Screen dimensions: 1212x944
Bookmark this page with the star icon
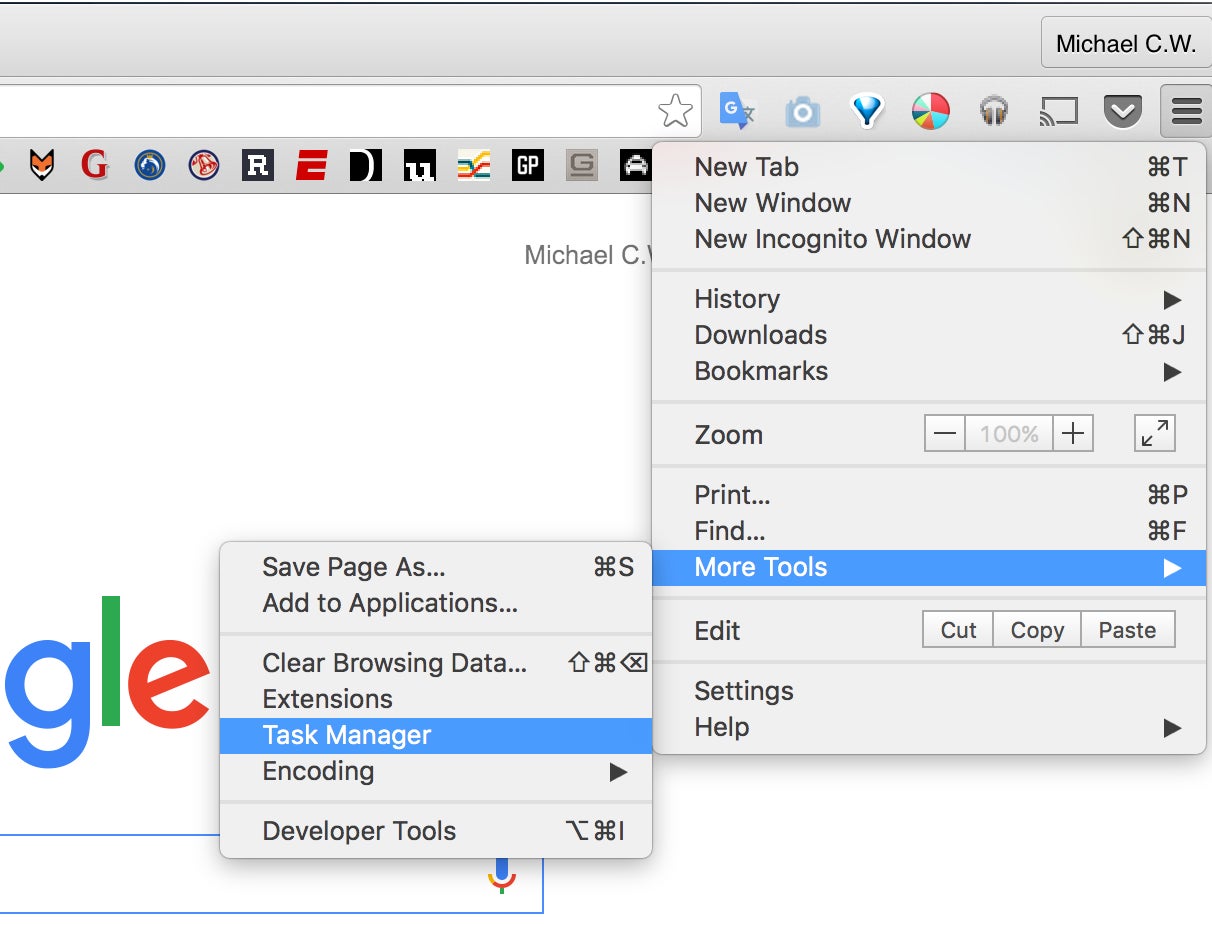(676, 111)
